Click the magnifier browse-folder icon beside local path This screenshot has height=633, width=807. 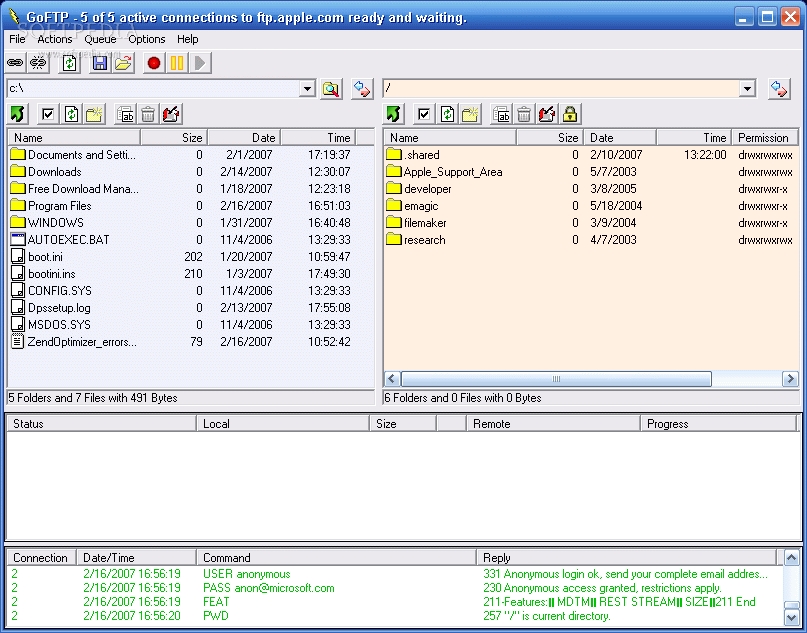[x=331, y=89]
